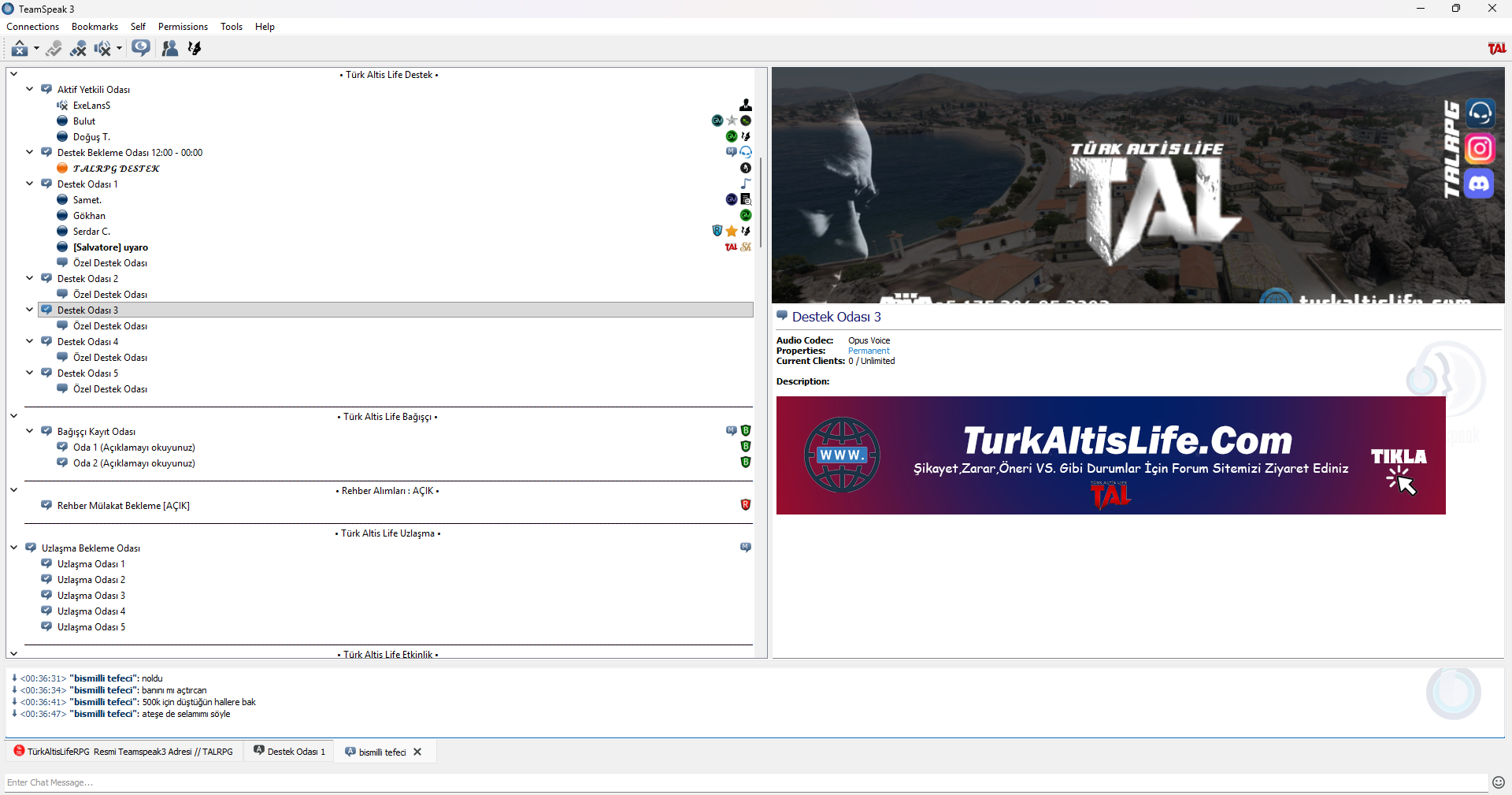Collapse the Uzlaşma Bekleme Odası channel
1512x795 pixels.
[x=13, y=548]
